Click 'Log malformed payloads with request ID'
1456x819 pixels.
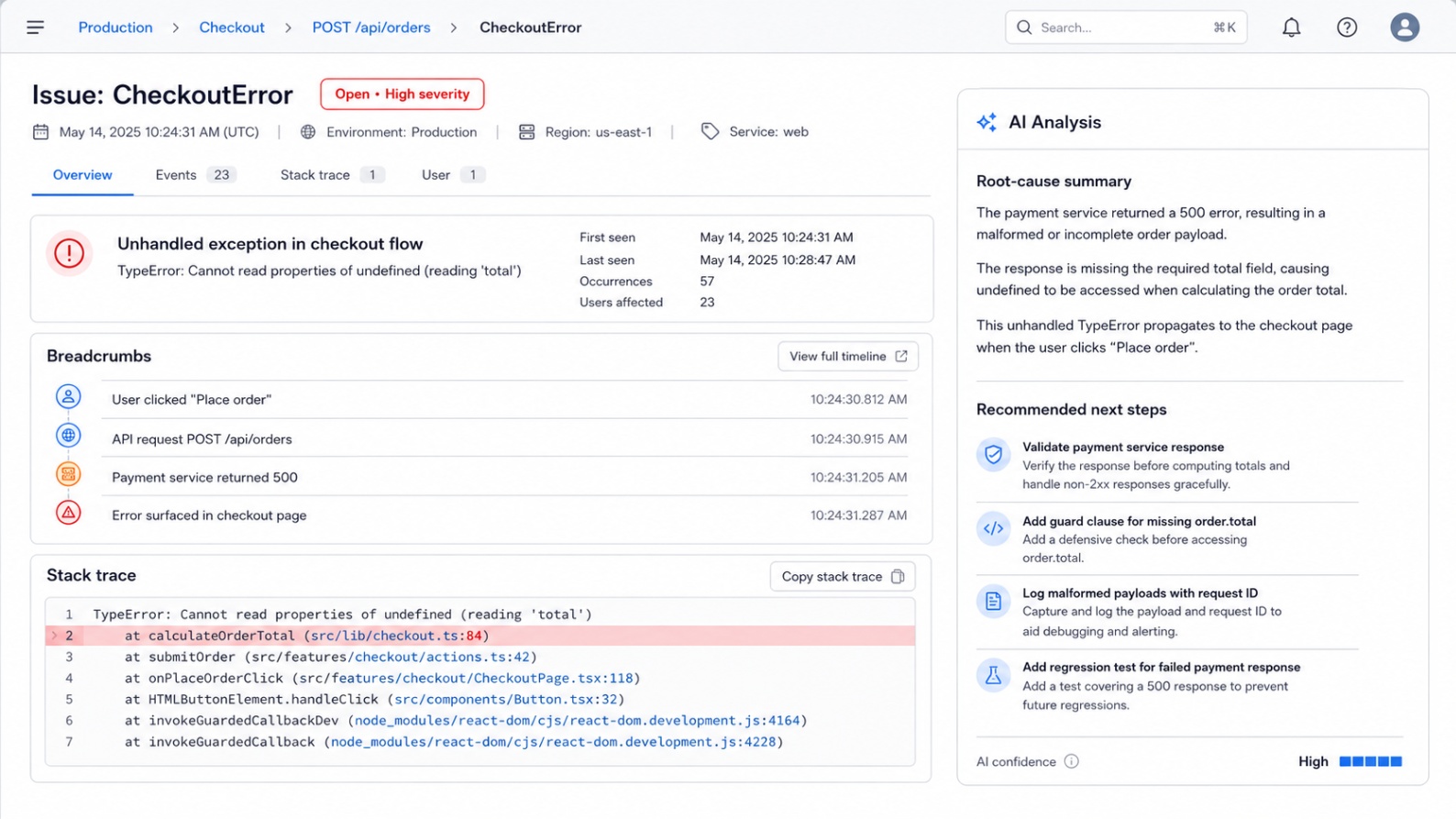point(1140,593)
